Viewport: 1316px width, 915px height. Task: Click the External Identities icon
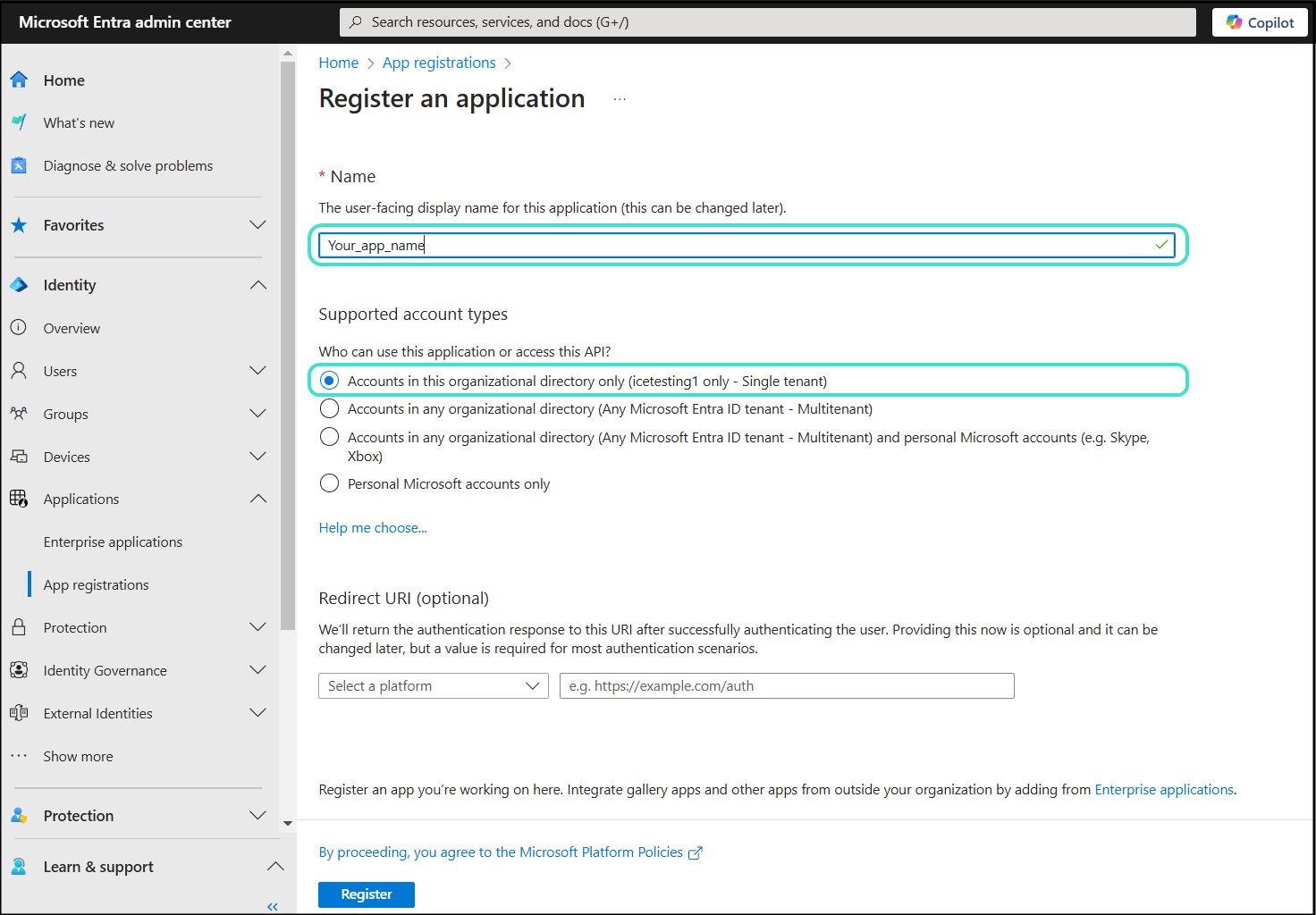tap(19, 713)
